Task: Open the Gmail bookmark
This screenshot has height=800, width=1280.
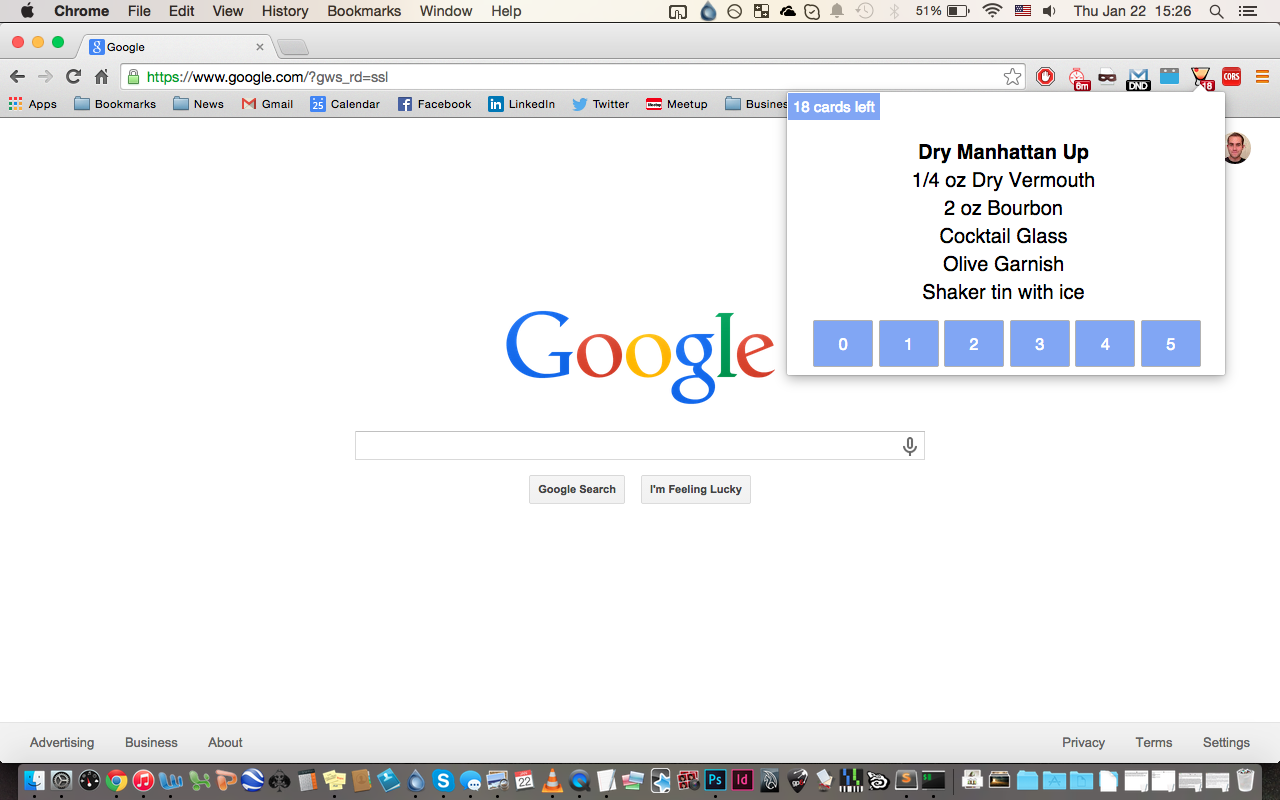Action: tap(267, 104)
